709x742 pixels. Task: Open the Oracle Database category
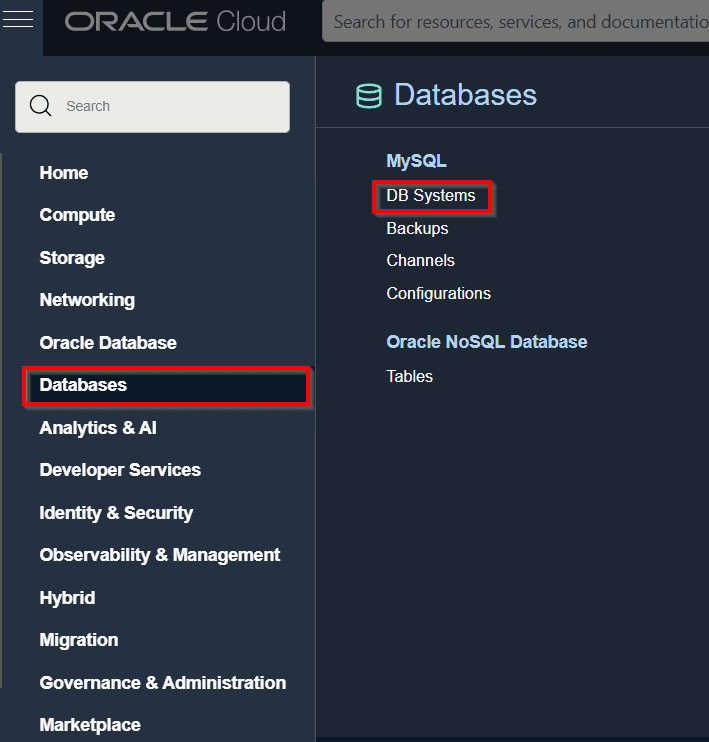tap(108, 343)
